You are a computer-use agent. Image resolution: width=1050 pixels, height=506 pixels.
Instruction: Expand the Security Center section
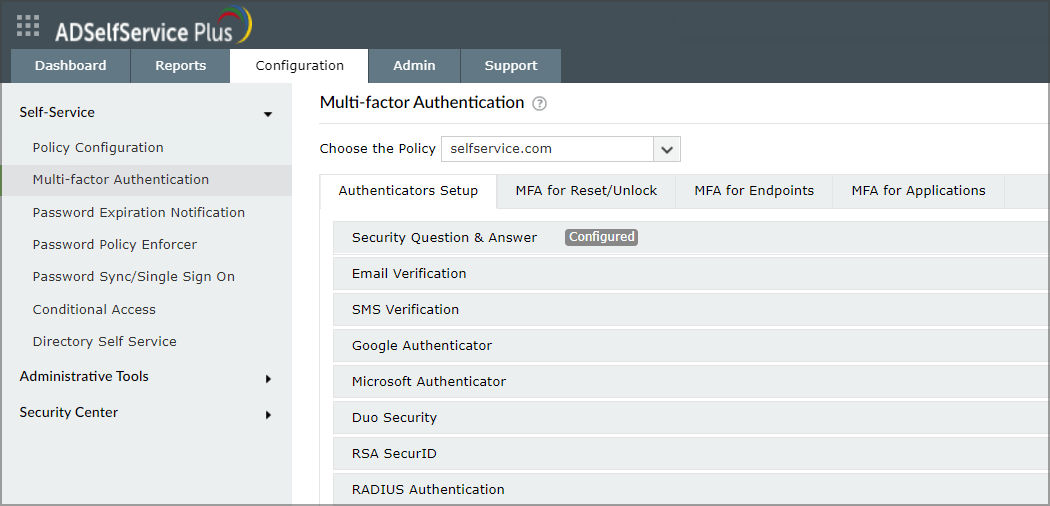pyautogui.click(x=268, y=414)
